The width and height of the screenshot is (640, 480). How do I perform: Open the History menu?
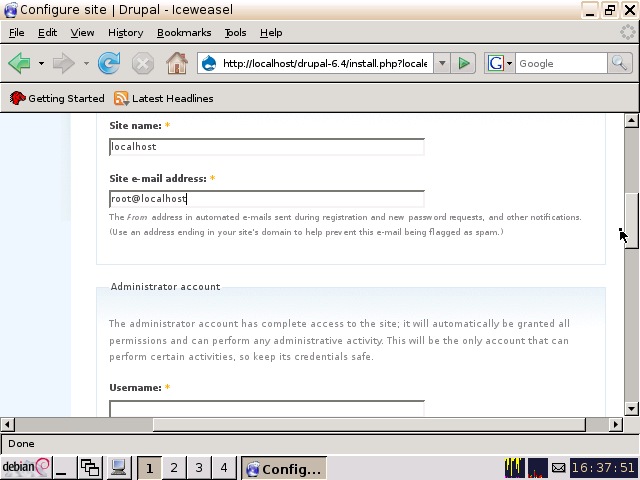pyautogui.click(x=125, y=32)
